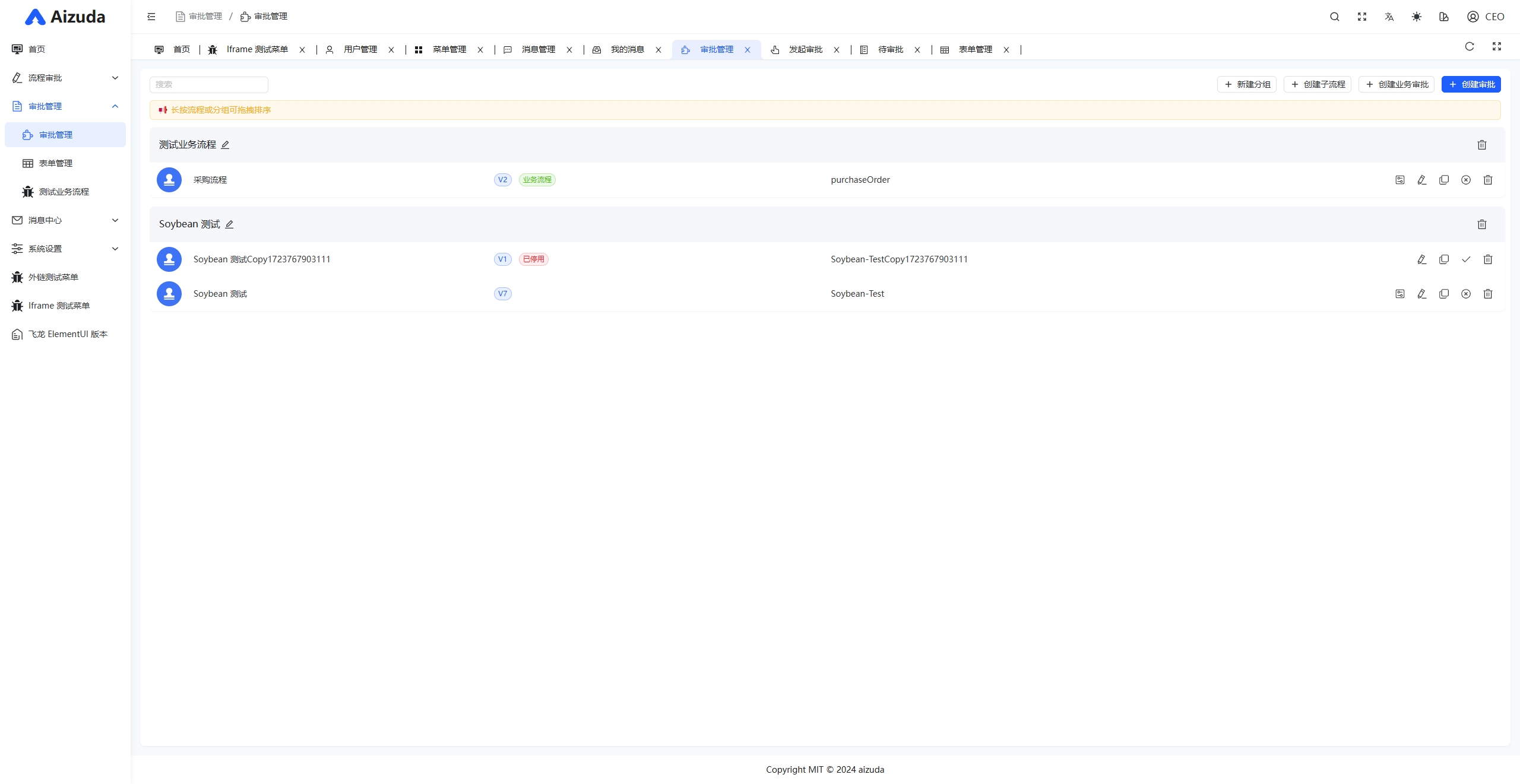Expand the 流程审批 sidebar menu
The width and height of the screenshot is (1520, 784).
click(65, 78)
